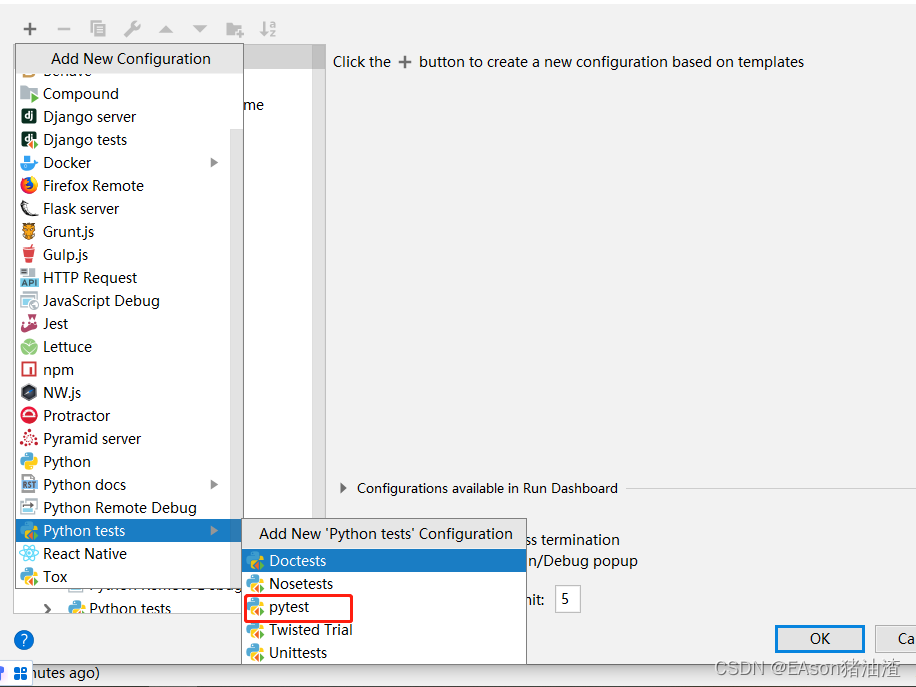
Task: Select Pyramid server from the list
Action: click(123, 439)
